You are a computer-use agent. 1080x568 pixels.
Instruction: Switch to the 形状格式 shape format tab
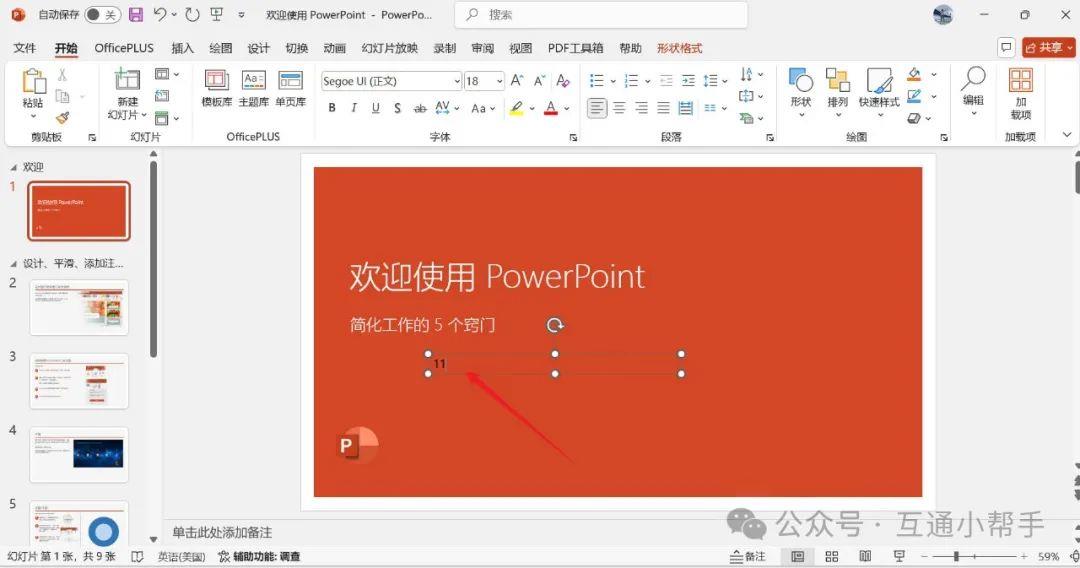click(x=680, y=48)
